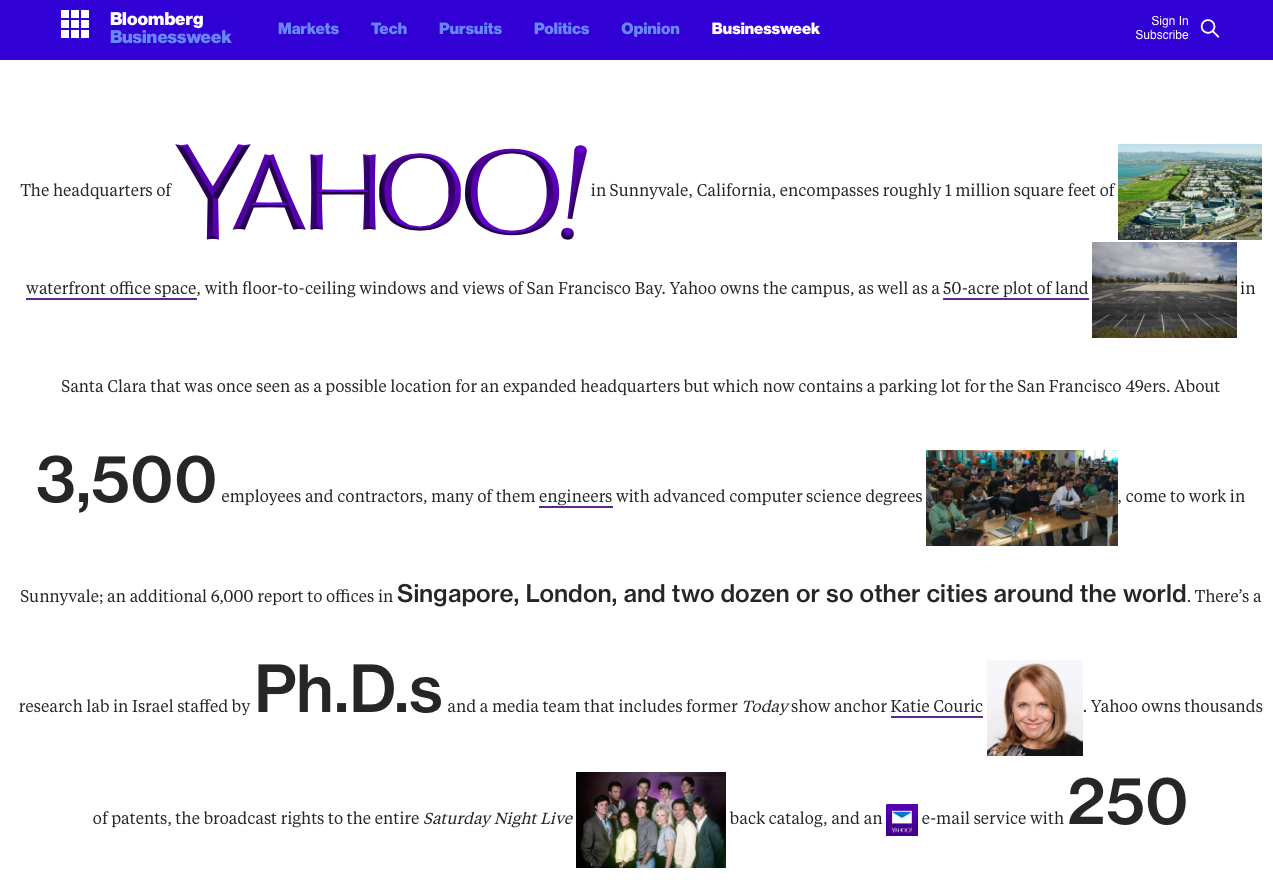
Task: Click the large '250' number
Action: click(x=1127, y=803)
